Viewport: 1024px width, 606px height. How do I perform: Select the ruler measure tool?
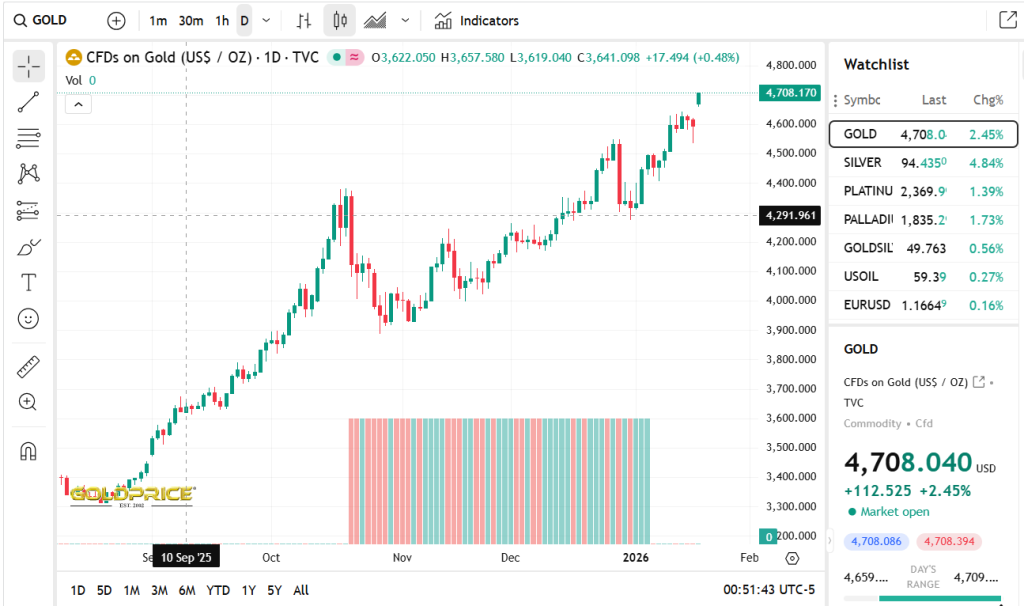tap(28, 367)
